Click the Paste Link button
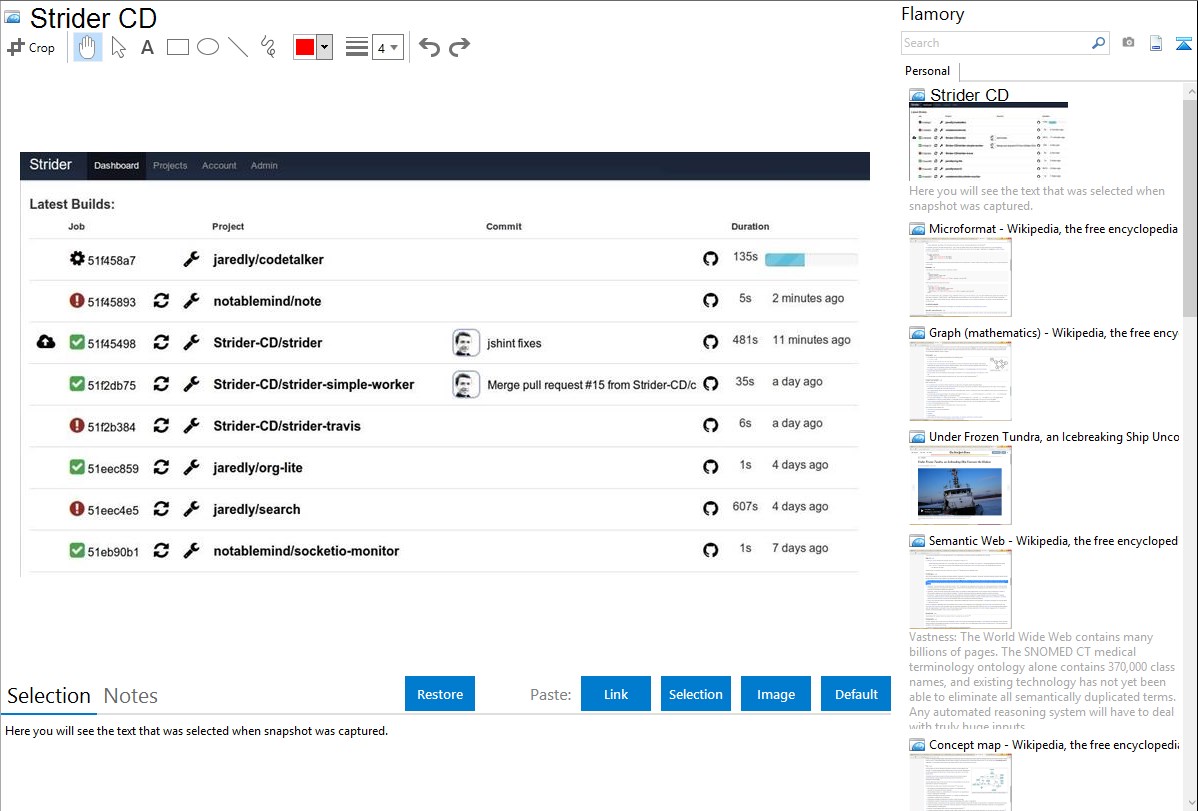This screenshot has height=811, width=1198. click(616, 694)
